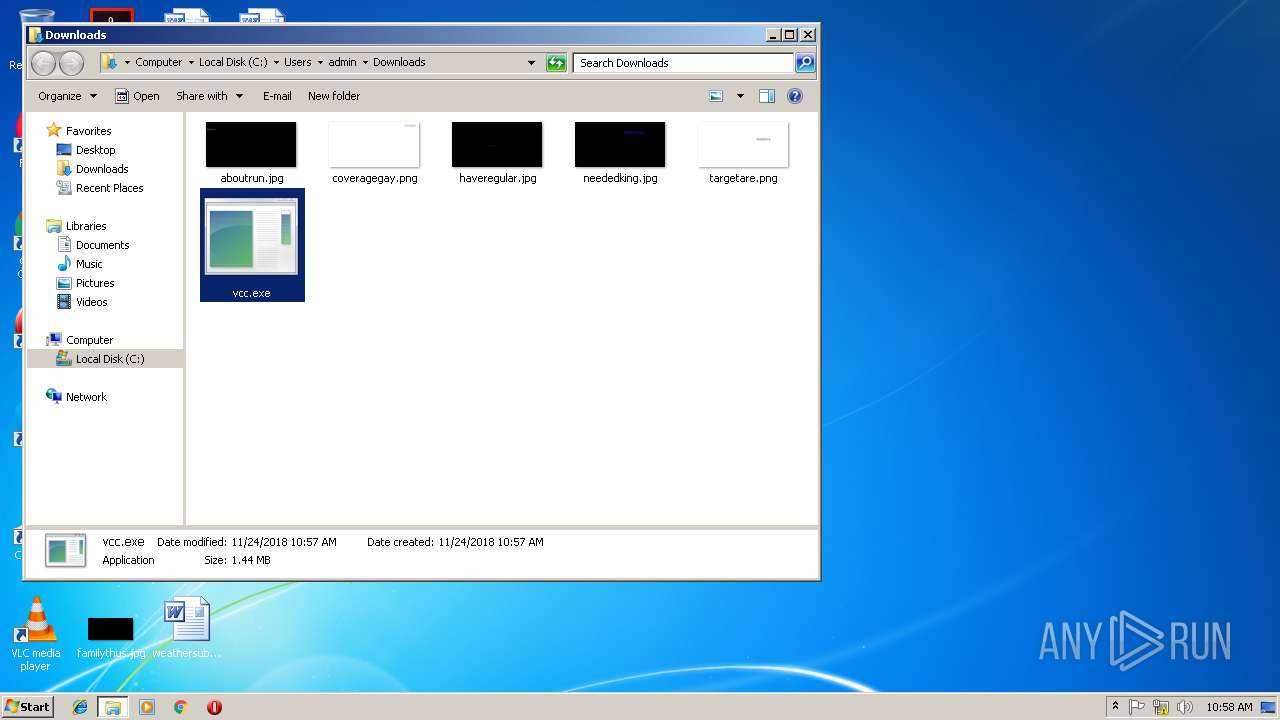Go back with the Explorer Back arrow
Image resolution: width=1280 pixels, height=720 pixels.
[x=43, y=63]
